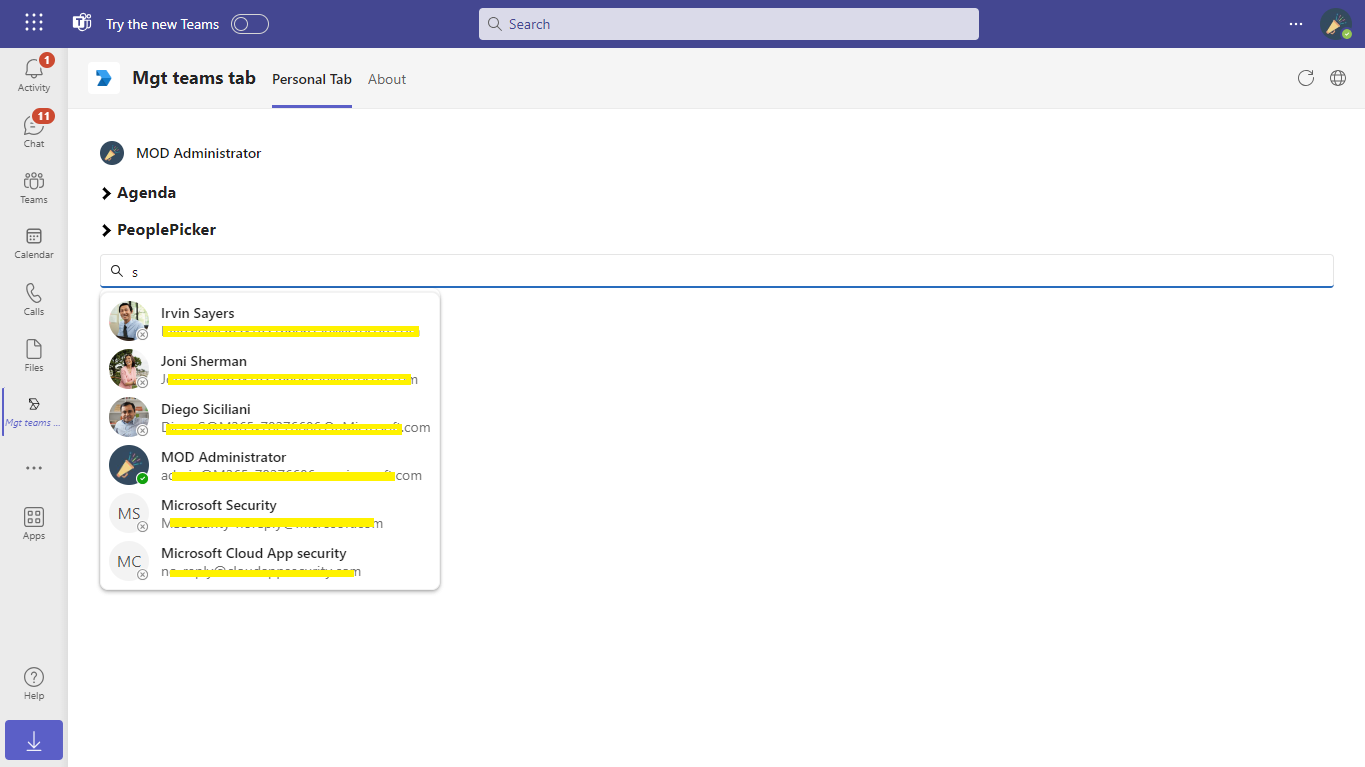Click the download desktop app button

[x=34, y=740]
